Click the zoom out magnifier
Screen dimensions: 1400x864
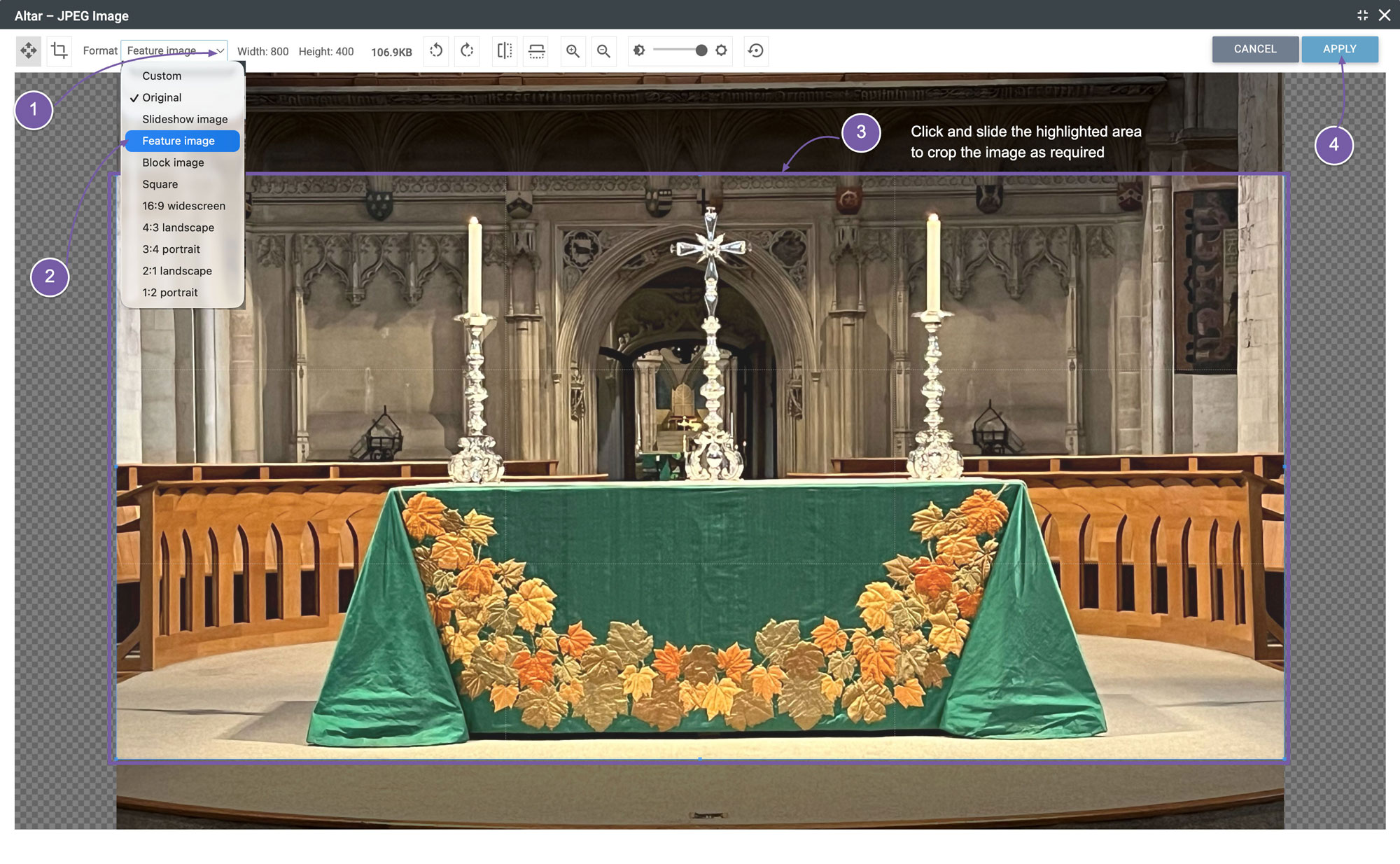(x=603, y=50)
